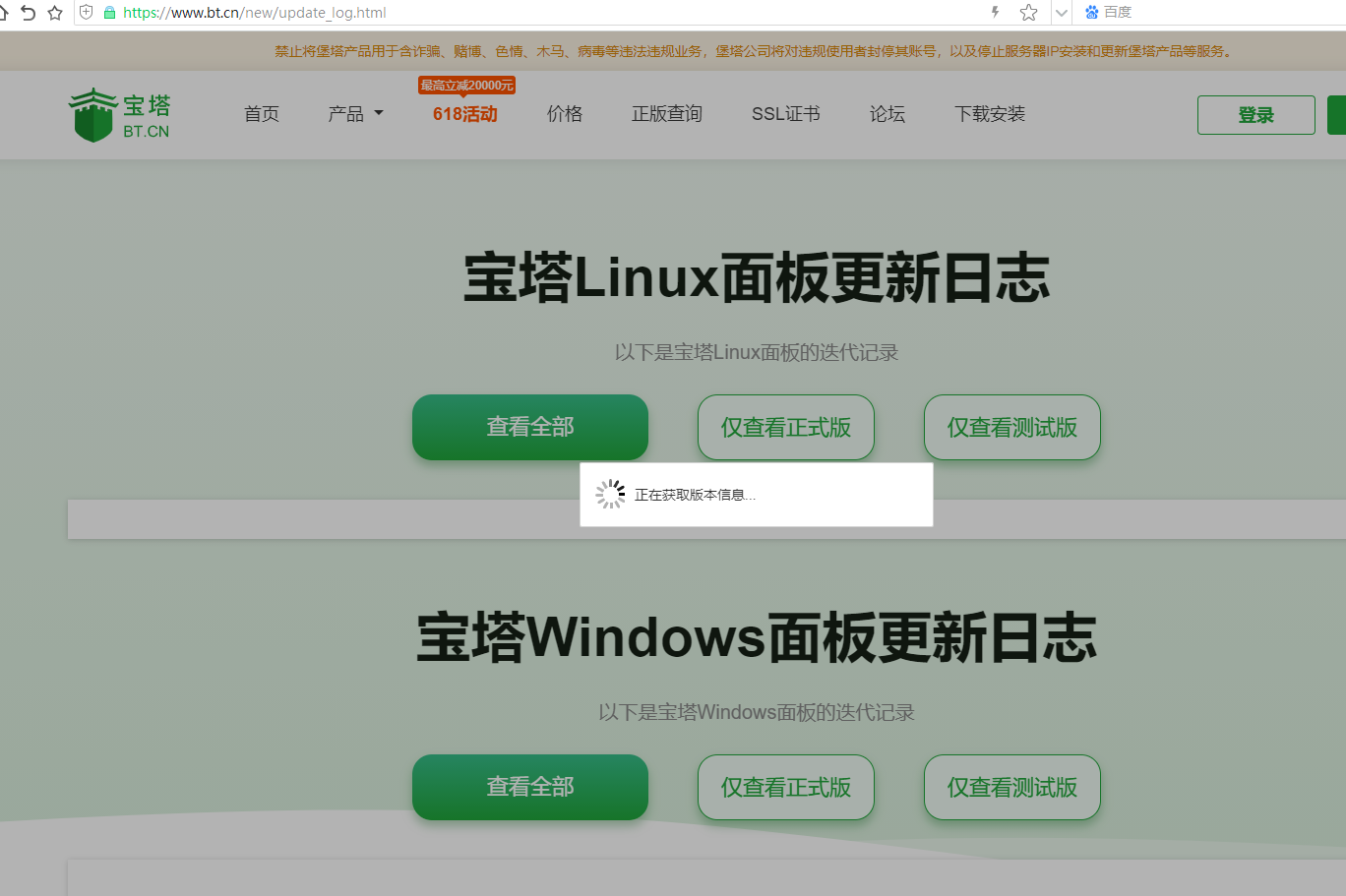Click the 以下是宝塔Linux面板的迭代记录 subtitle

757,352
